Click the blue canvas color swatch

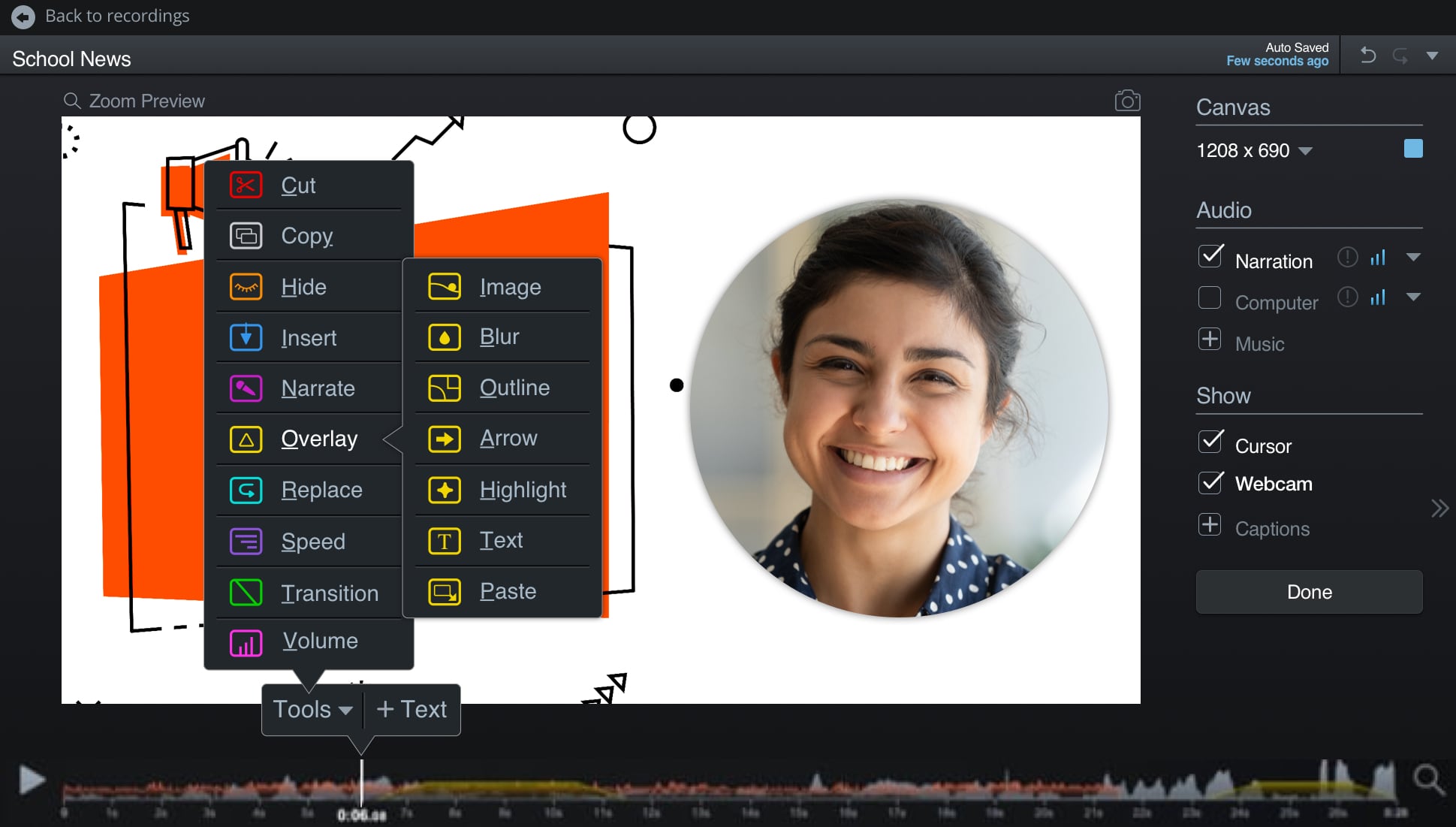[1412, 149]
